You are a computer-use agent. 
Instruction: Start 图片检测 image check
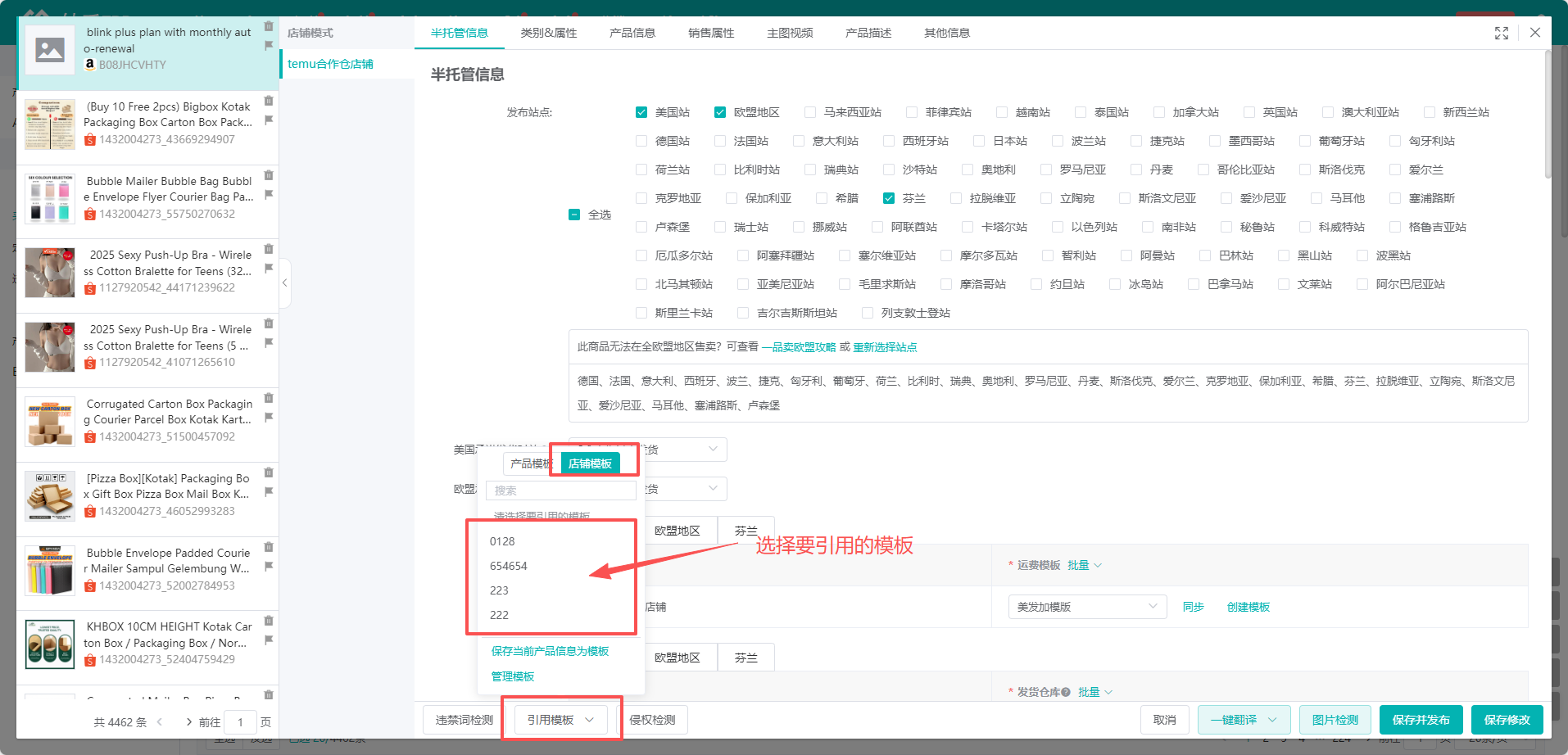click(x=1335, y=720)
